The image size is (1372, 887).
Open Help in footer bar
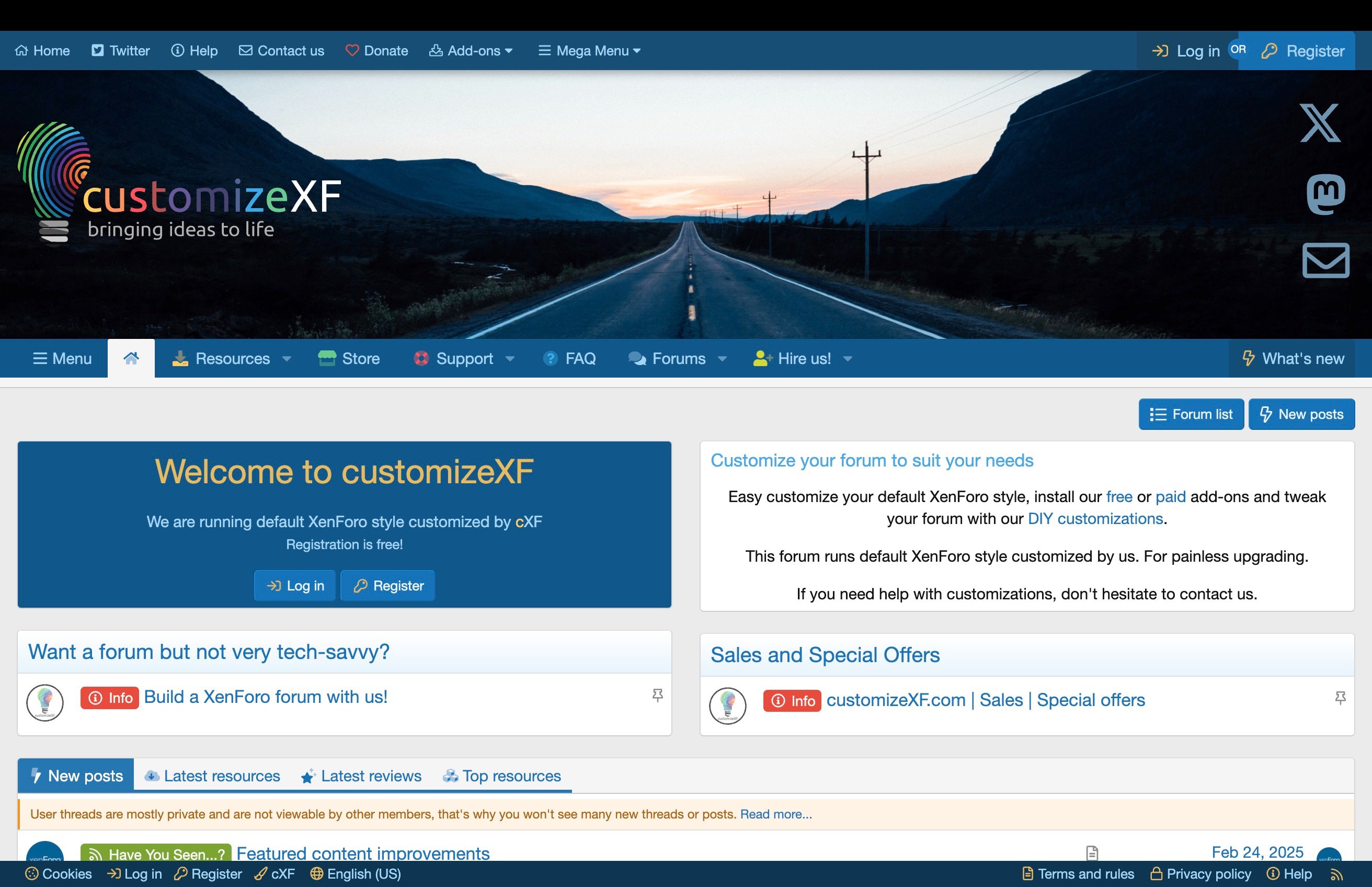[x=1290, y=874]
